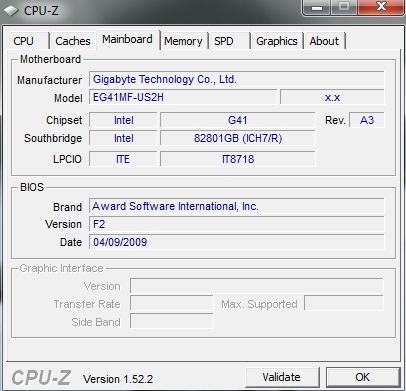The height and width of the screenshot is (391, 406).
Task: Click the empty Graphic Interface Version field
Action: tap(257, 286)
